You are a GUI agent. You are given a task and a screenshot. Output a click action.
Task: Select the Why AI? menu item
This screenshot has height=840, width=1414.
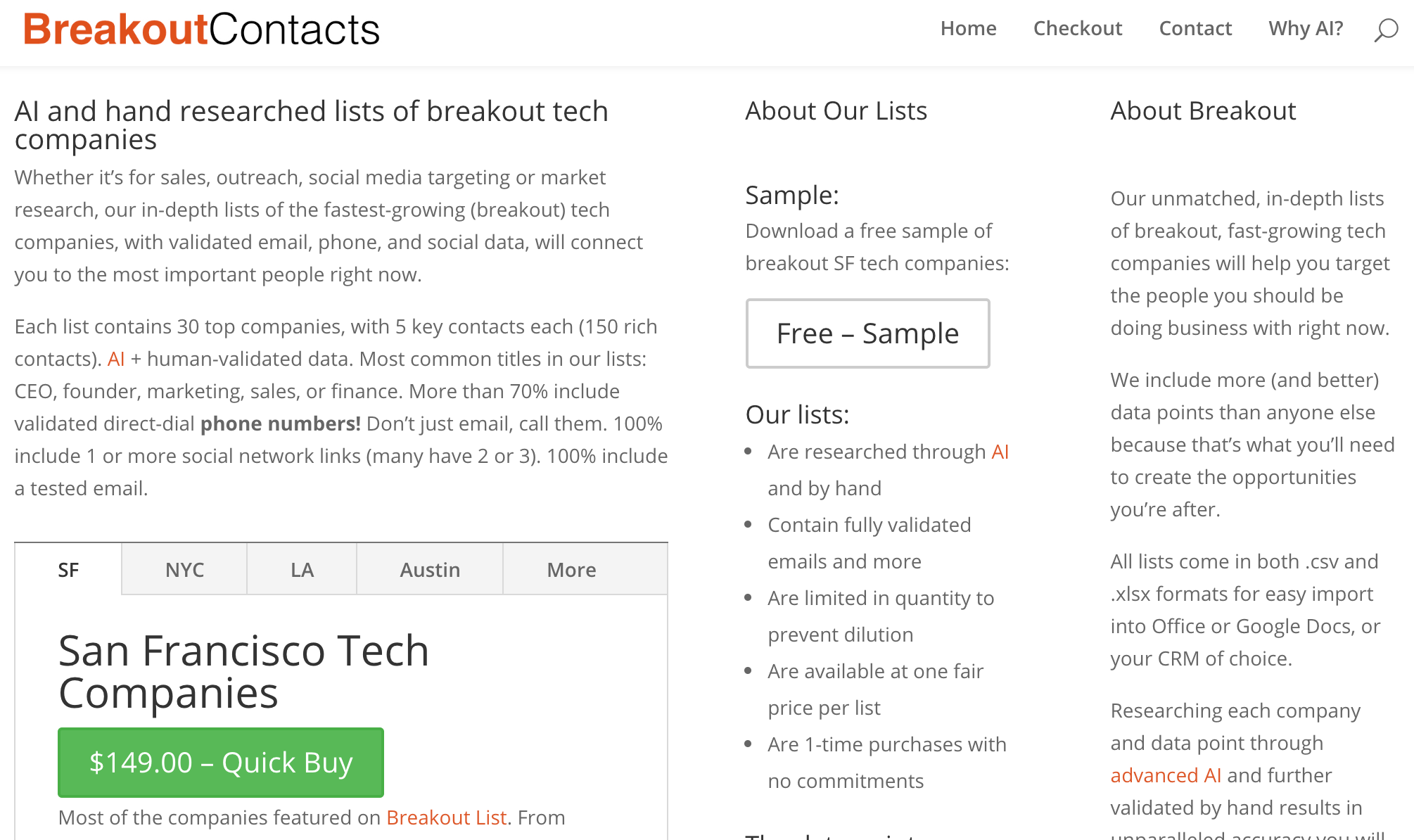pos(1306,28)
